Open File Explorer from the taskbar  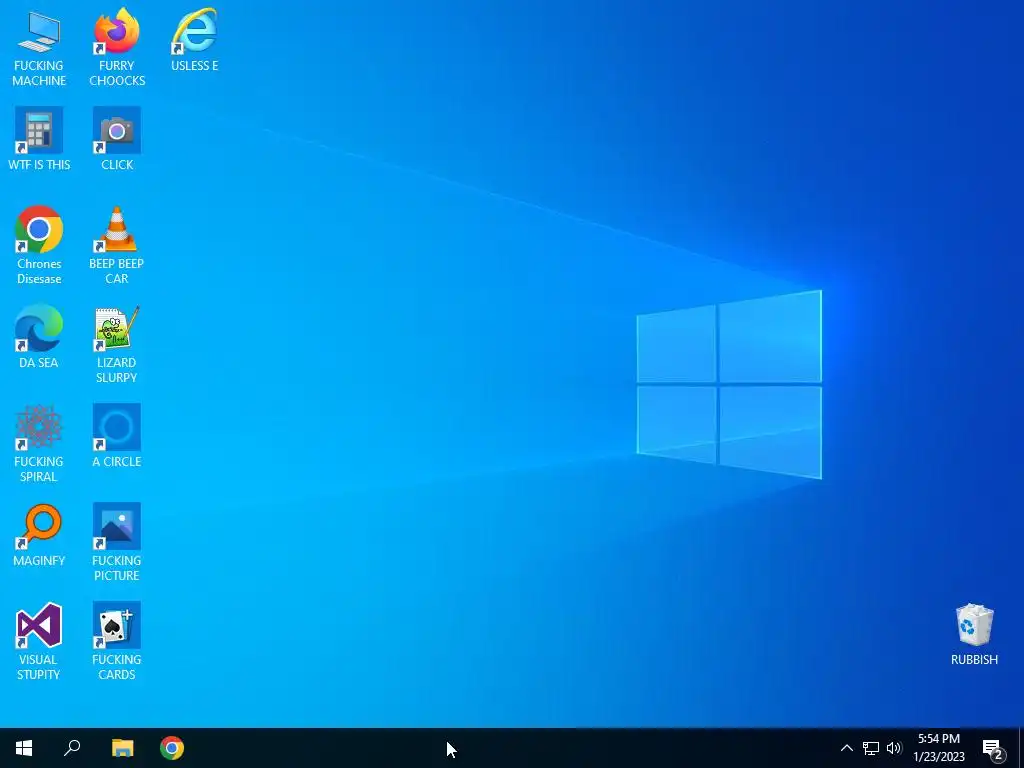point(123,748)
